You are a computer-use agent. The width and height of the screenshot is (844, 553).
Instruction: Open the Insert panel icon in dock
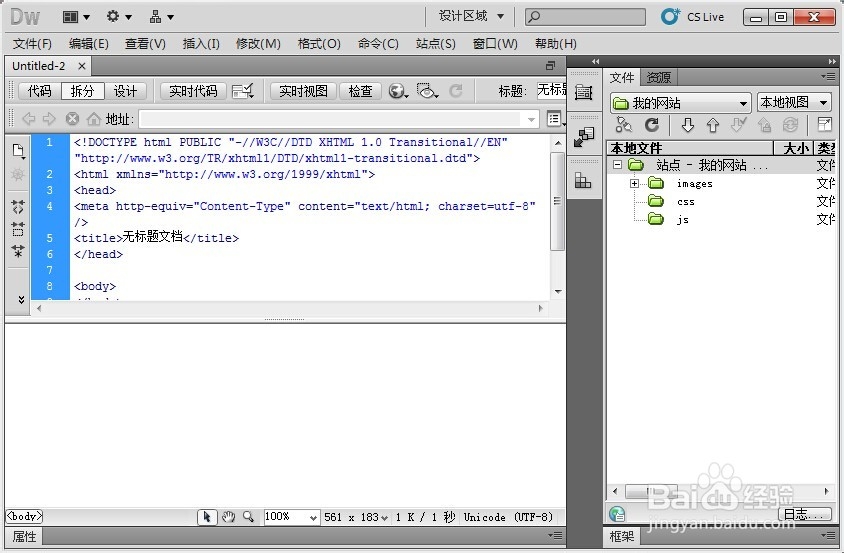583,92
